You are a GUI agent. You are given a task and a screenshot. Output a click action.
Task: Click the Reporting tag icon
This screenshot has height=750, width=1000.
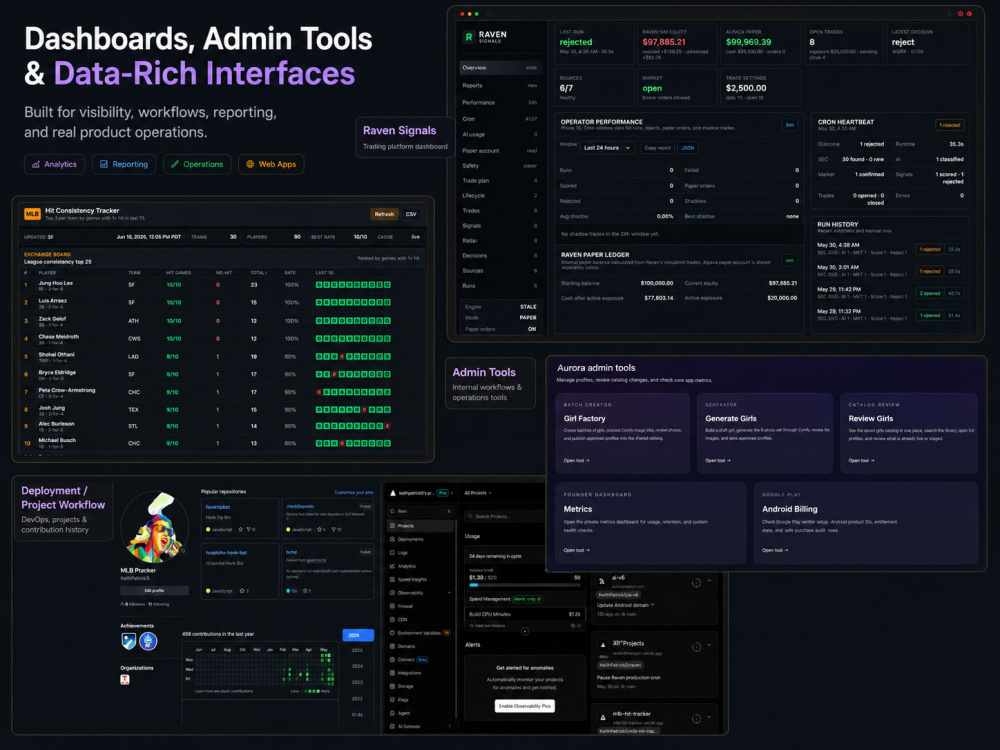point(104,164)
